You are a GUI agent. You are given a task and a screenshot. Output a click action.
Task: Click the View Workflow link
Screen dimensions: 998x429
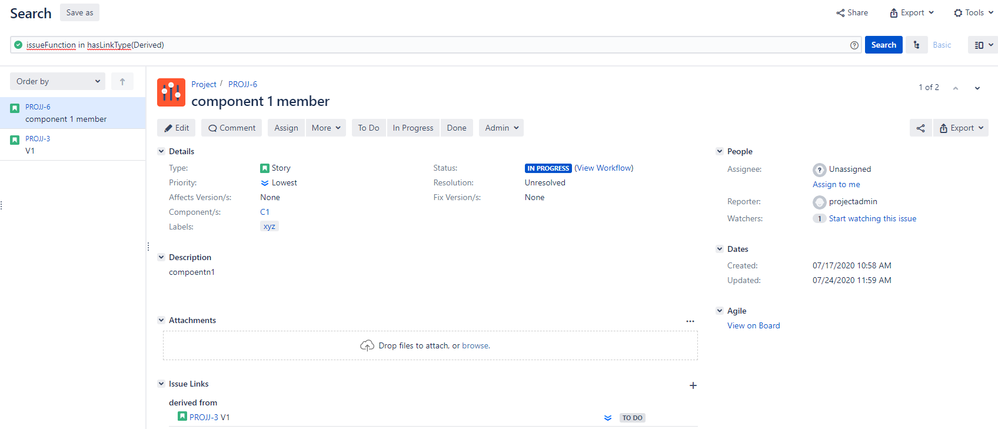coord(604,168)
